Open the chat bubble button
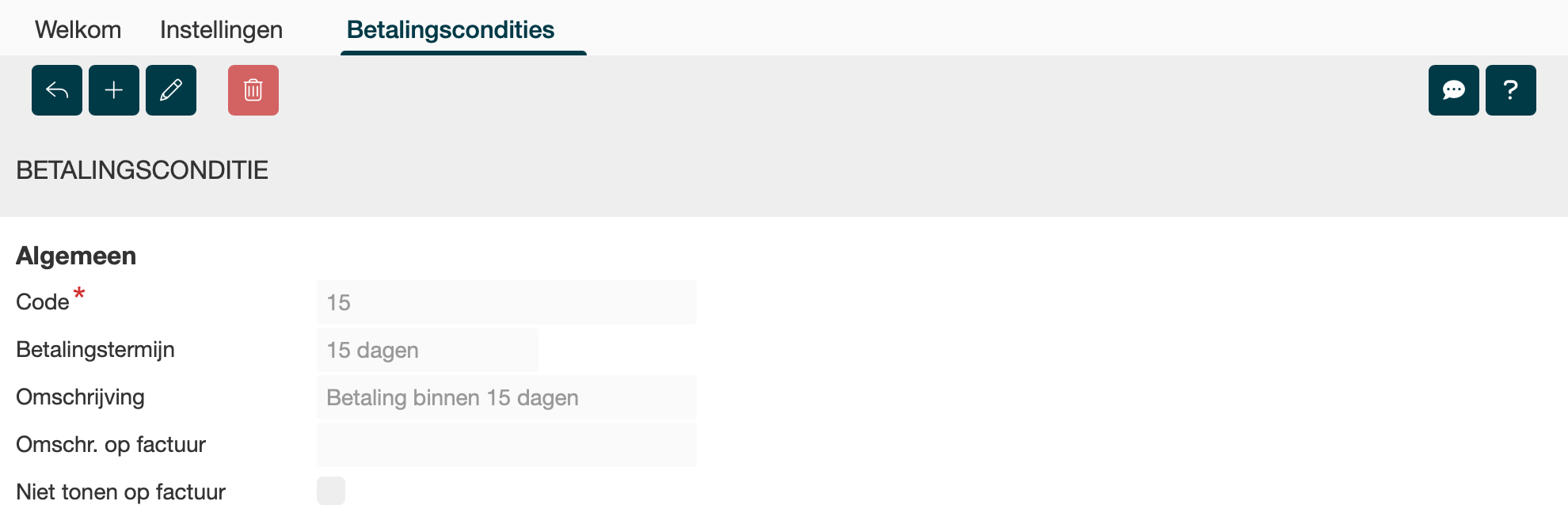The height and width of the screenshot is (524, 1568). coord(1454,90)
